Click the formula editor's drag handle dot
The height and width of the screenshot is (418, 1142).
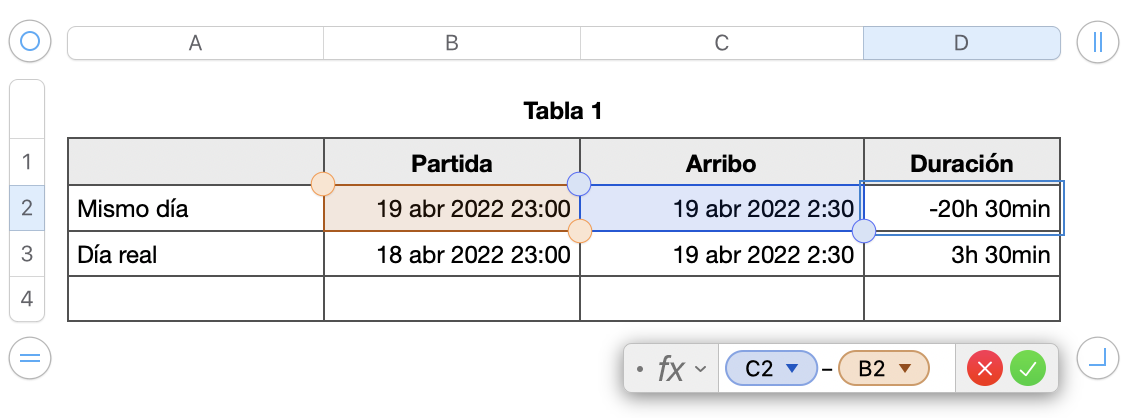640,369
